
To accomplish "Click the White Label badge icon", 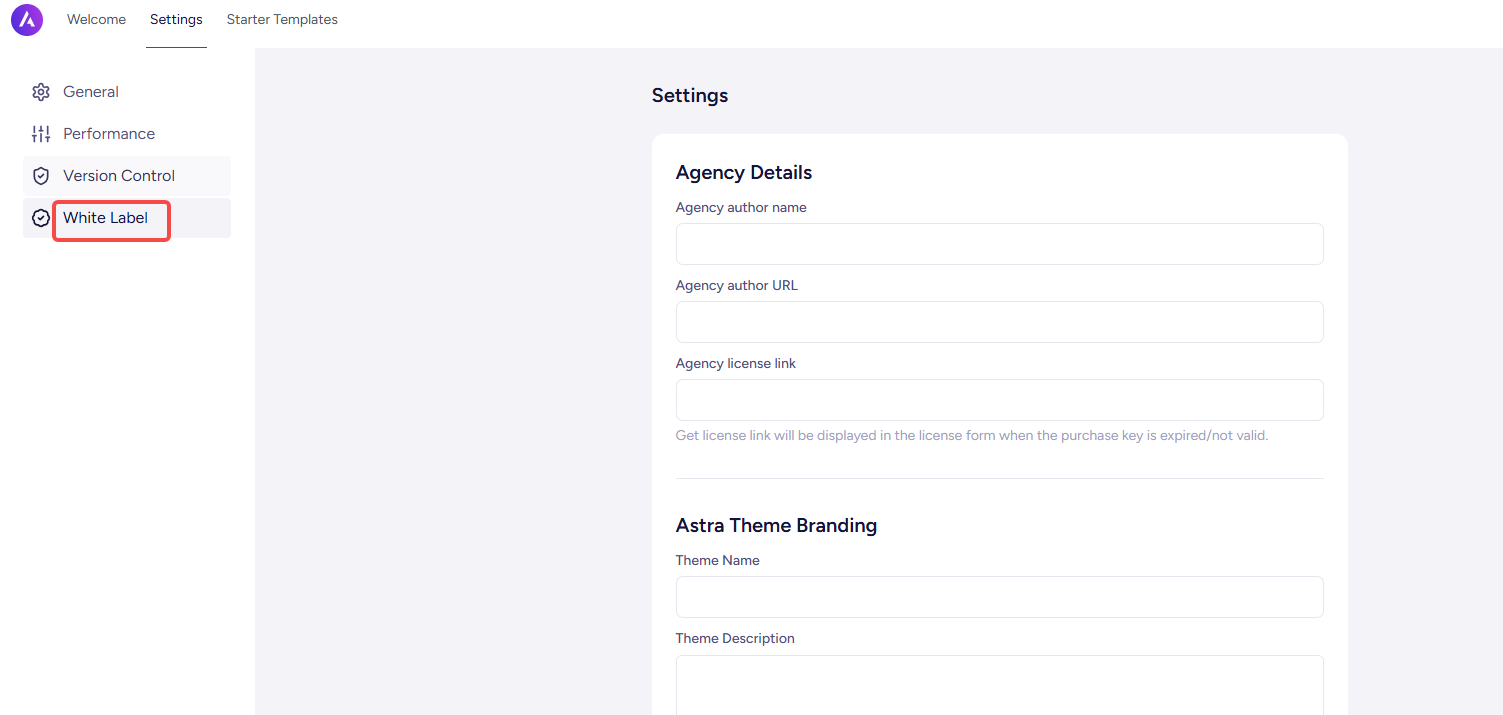I will 41,218.
